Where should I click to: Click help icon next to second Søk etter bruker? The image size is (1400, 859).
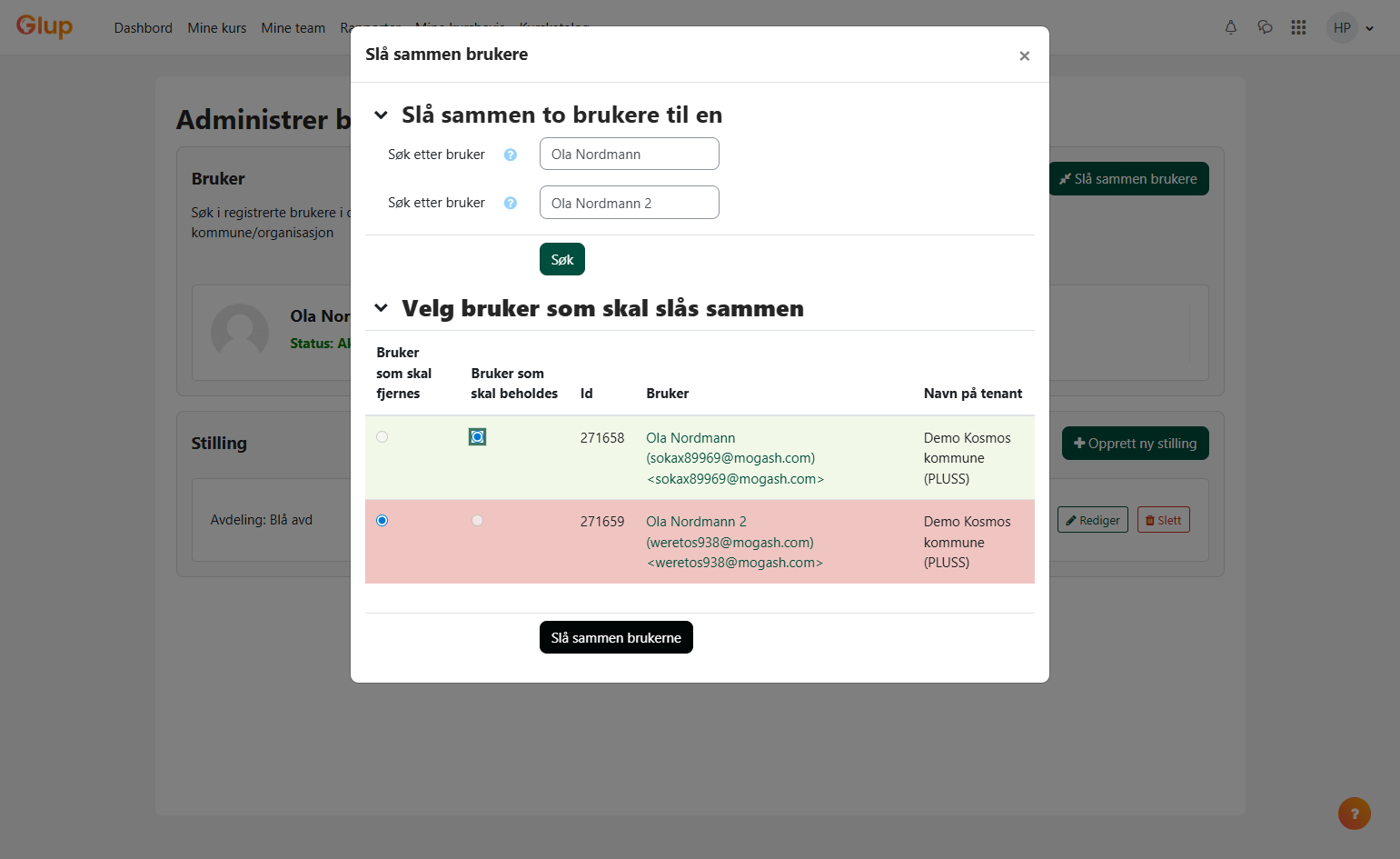pos(511,203)
